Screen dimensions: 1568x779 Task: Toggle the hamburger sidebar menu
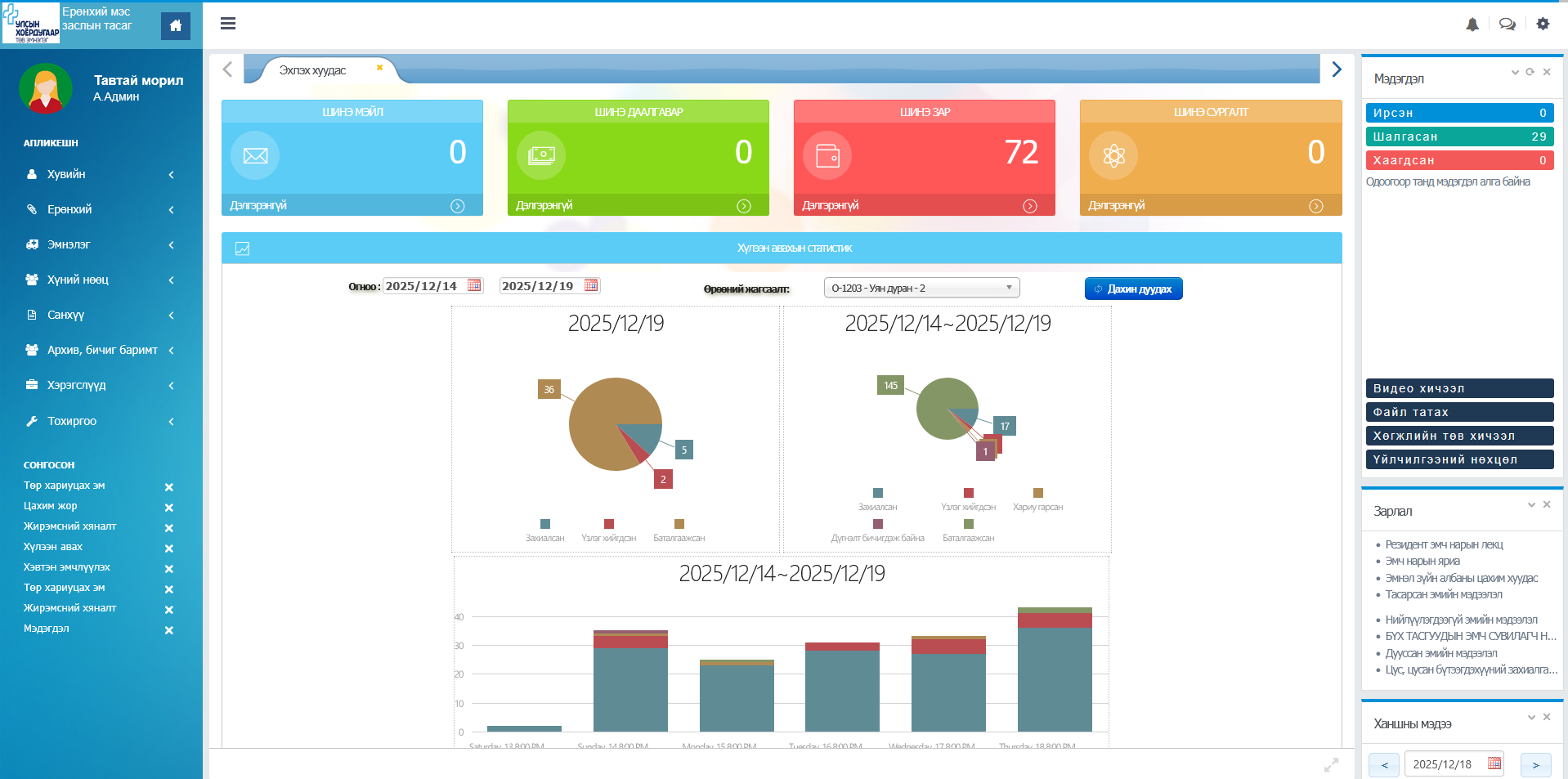228,24
